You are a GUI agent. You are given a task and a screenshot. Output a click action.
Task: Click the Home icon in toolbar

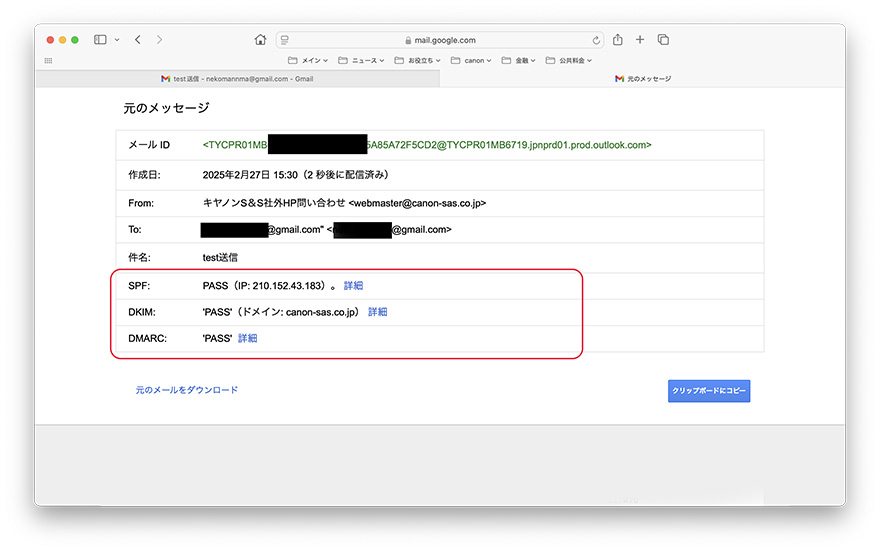tap(260, 40)
